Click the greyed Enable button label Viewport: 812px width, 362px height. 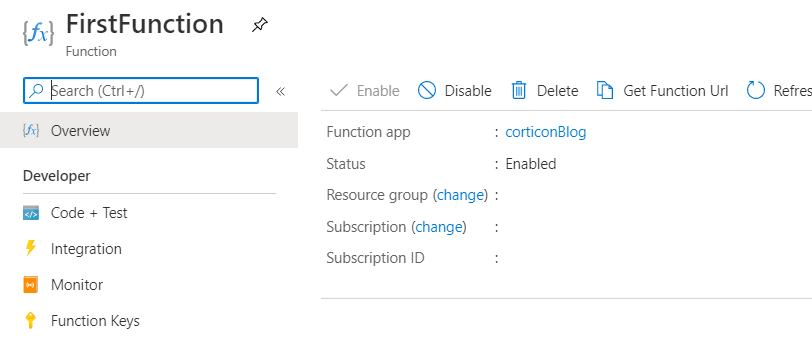click(x=378, y=91)
